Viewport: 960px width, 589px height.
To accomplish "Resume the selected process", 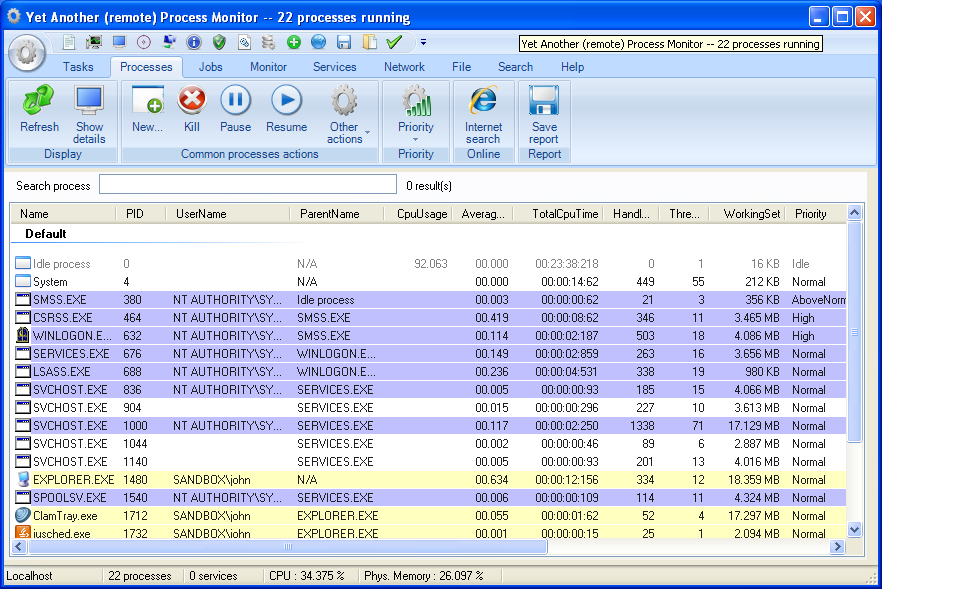I will tap(286, 109).
